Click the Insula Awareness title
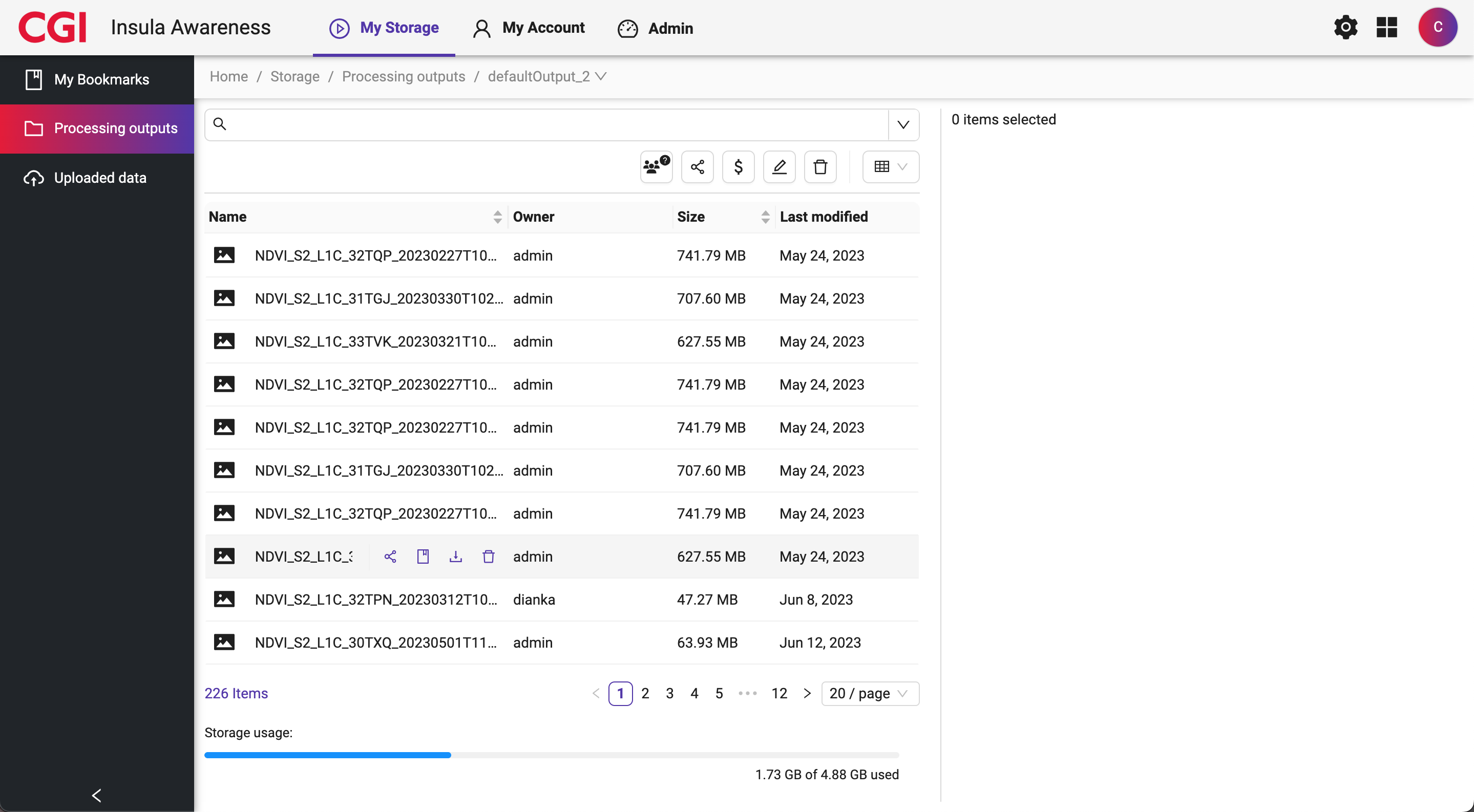The image size is (1474, 812). tap(191, 28)
